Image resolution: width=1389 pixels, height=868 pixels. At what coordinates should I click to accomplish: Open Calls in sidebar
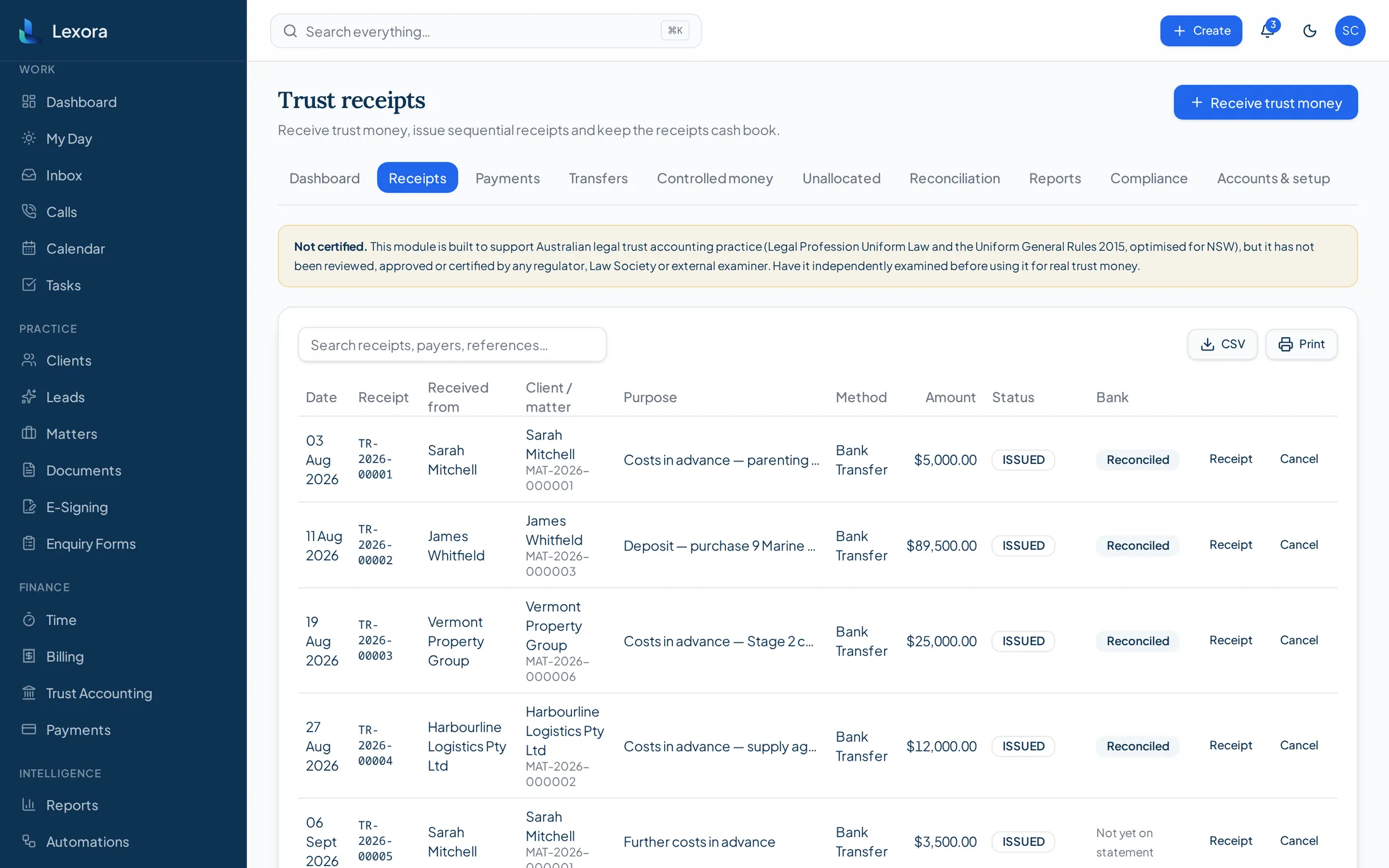(61, 211)
